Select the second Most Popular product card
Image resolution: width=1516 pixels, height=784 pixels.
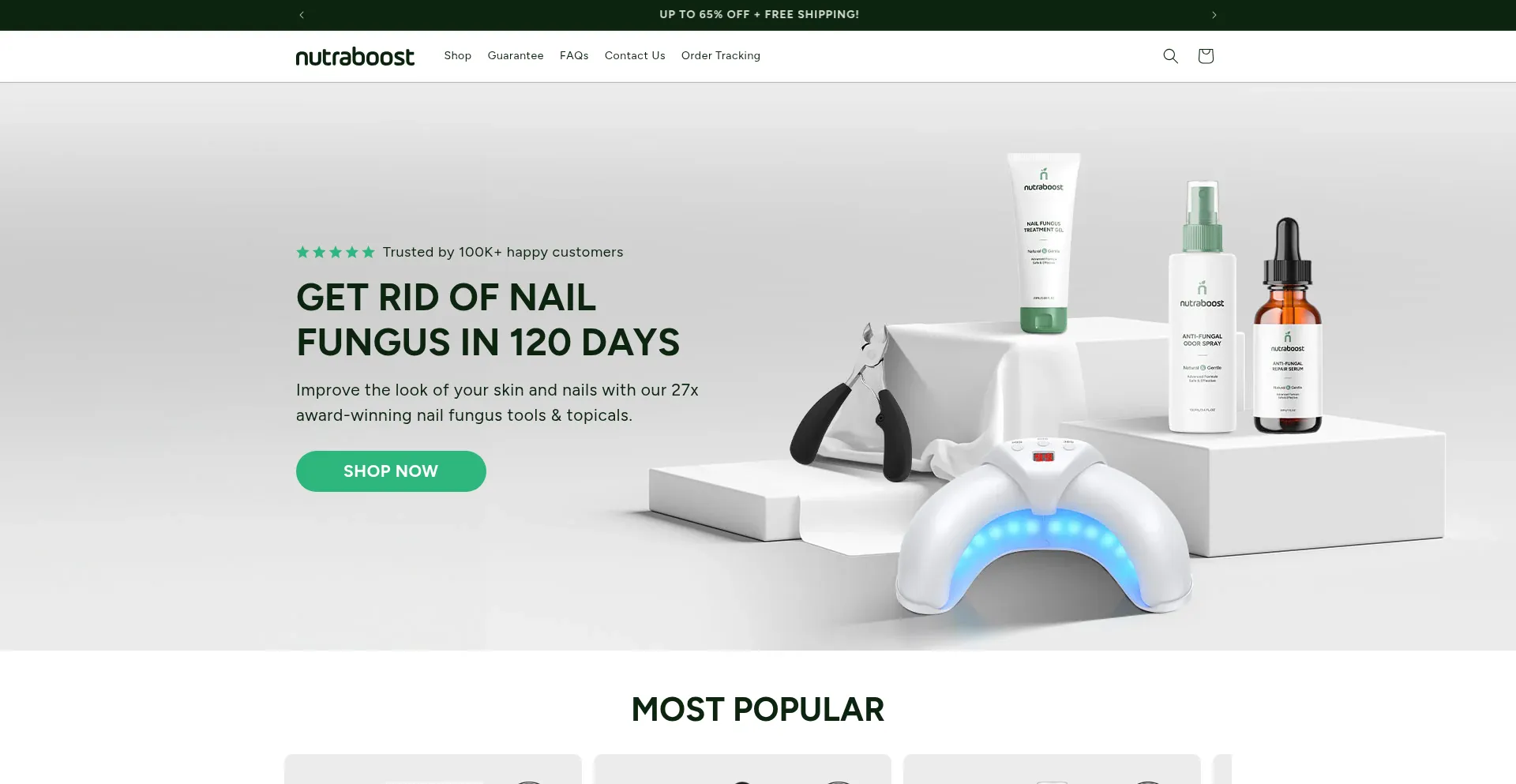point(742,769)
